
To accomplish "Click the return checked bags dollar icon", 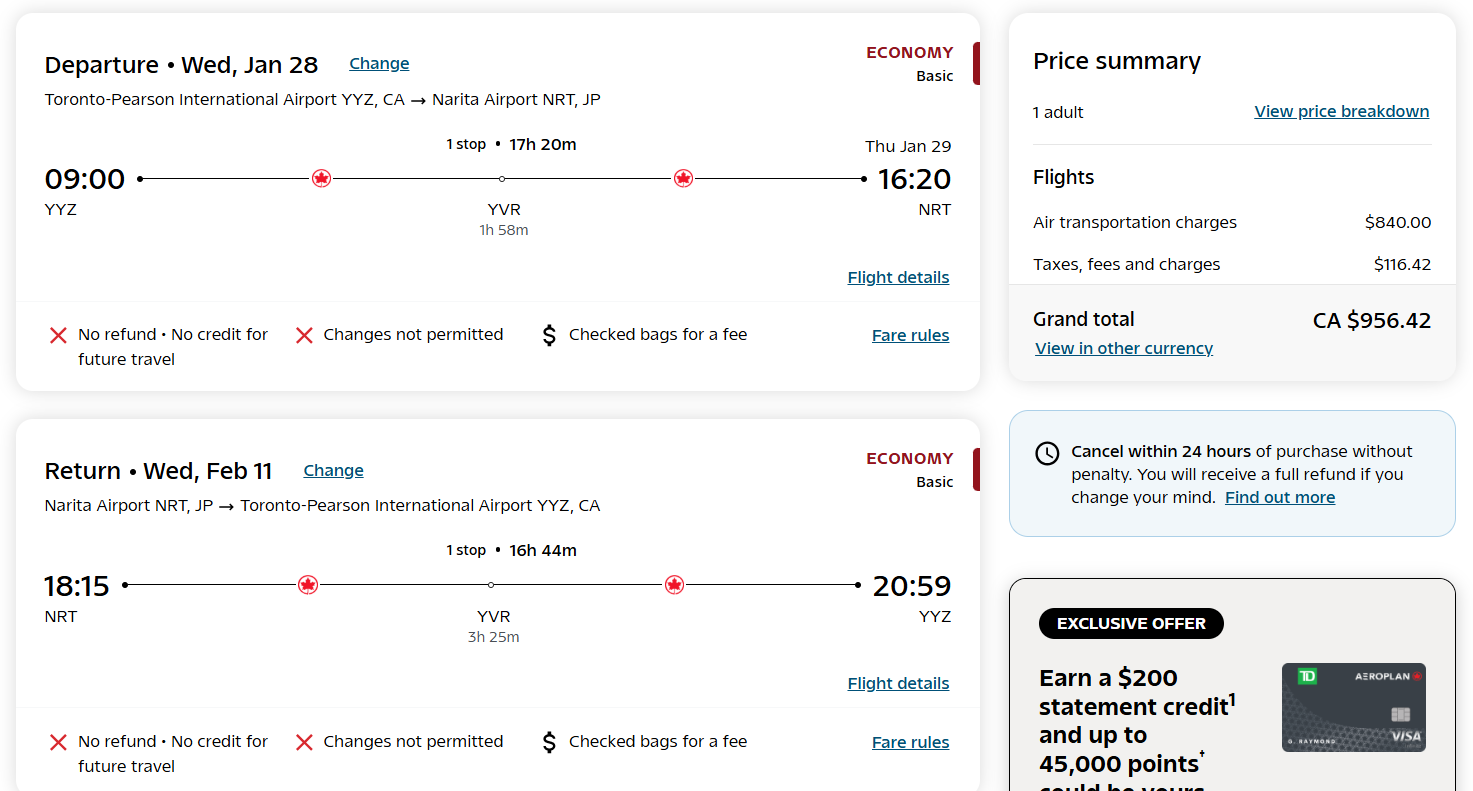I will click(x=549, y=742).
